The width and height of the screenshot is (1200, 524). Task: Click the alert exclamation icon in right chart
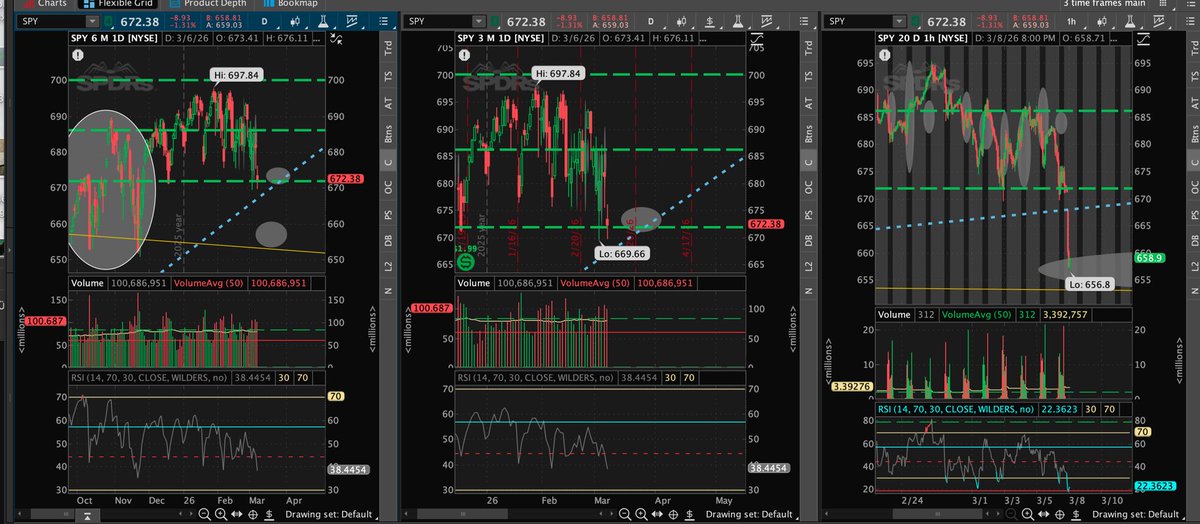click(885, 55)
